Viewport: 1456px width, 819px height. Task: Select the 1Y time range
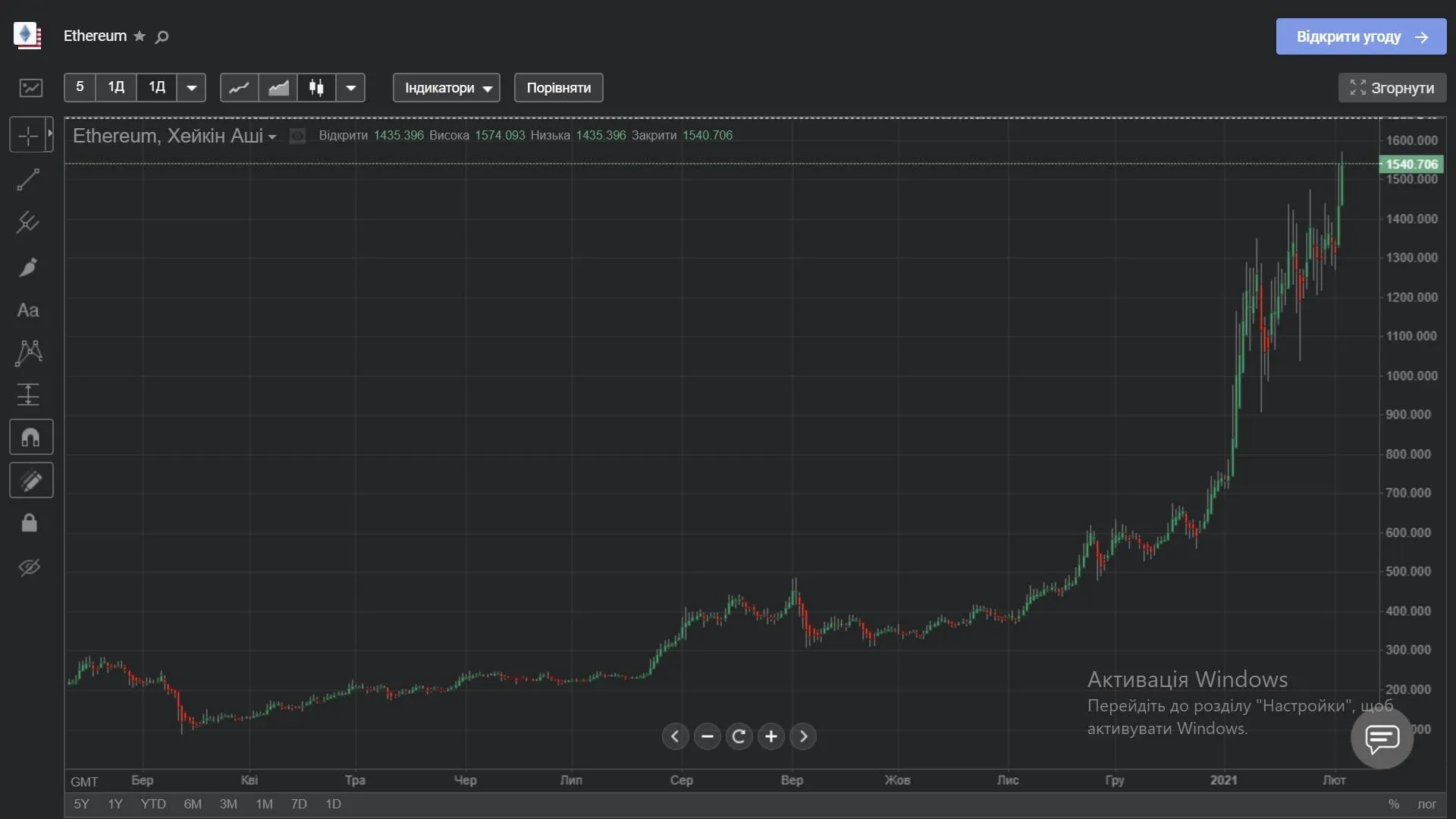coord(115,804)
